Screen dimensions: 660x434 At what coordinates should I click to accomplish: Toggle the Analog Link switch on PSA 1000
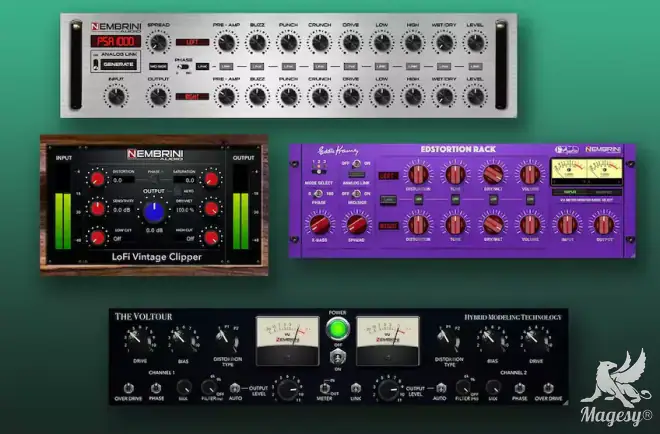point(96,64)
